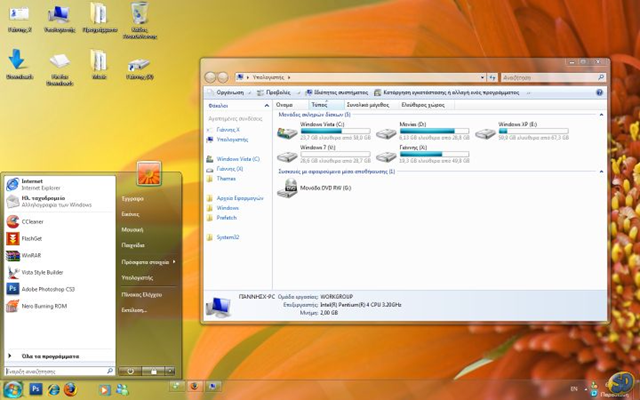Open Εικόνες (Pictures) in the Start menu
This screenshot has width=640, height=400.
[130, 214]
